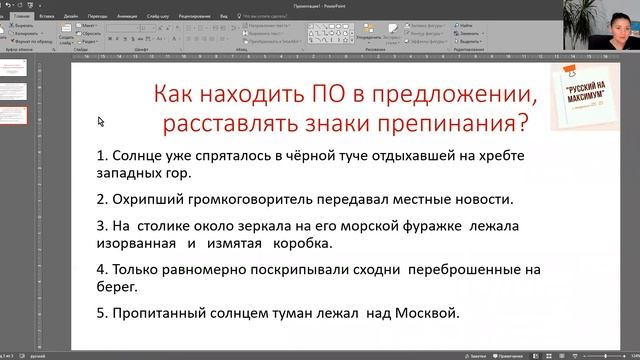640x360 pixels.
Task: Click the Упорядочить (Arrange) icon
Action: point(369,29)
